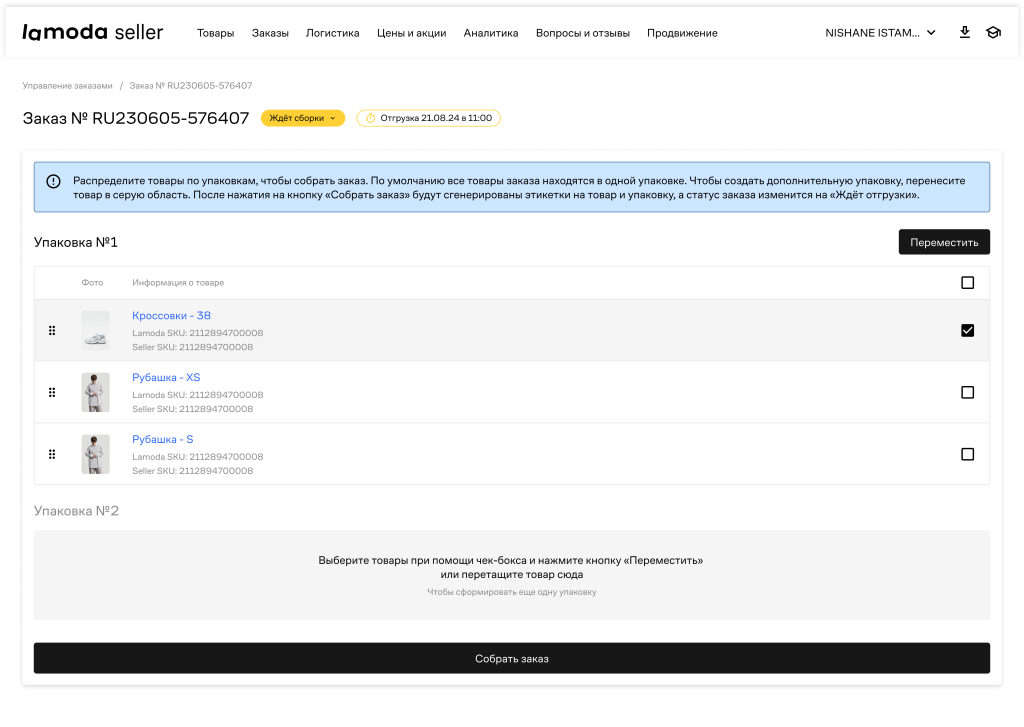Tick the select-all checkbox in table header
1024x727 pixels.
[967, 283]
